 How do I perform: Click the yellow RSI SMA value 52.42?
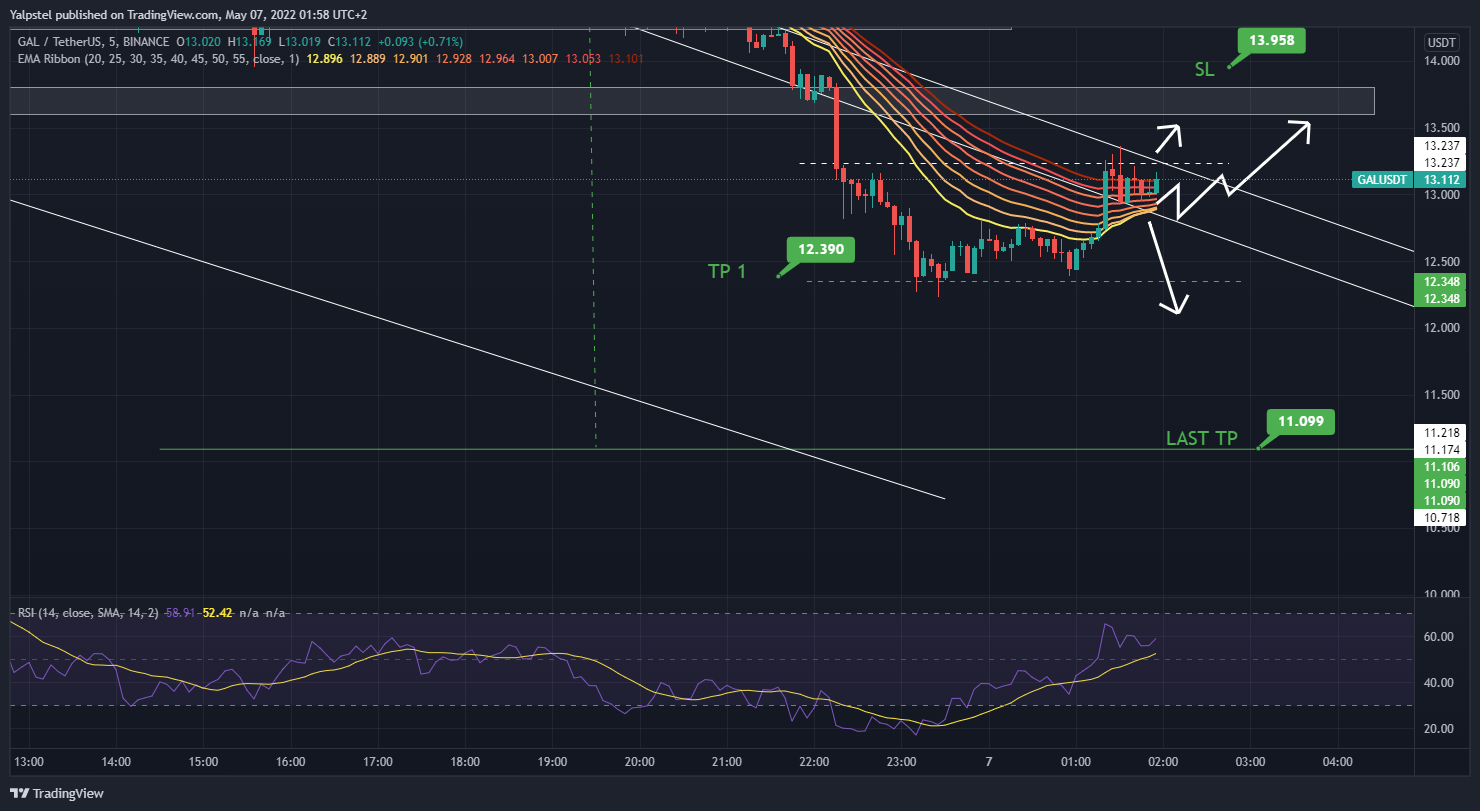click(x=217, y=612)
